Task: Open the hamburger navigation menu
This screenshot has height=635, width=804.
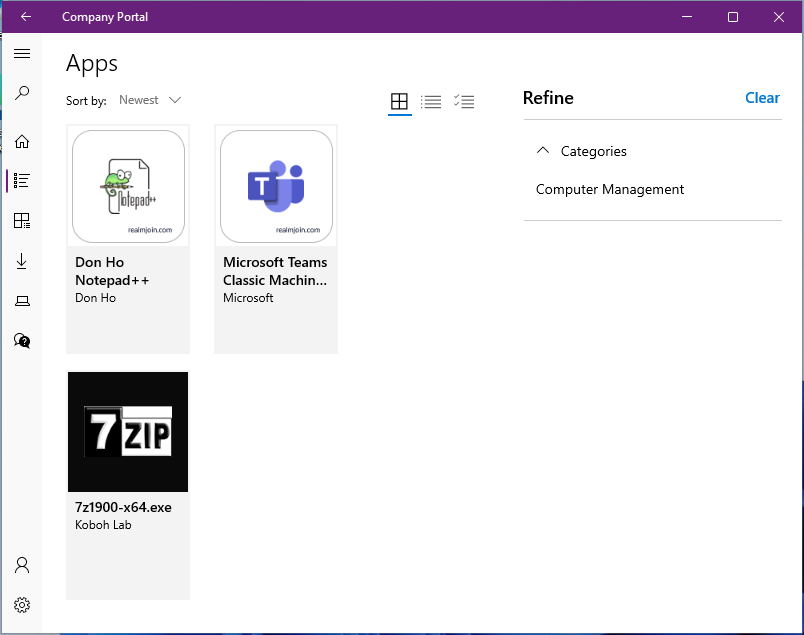Action: (x=22, y=54)
